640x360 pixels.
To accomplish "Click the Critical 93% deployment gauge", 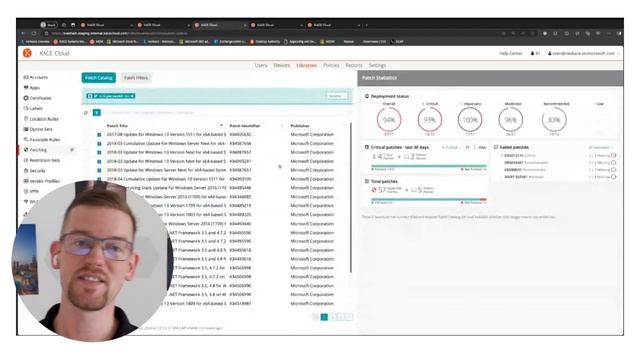I will (429, 120).
